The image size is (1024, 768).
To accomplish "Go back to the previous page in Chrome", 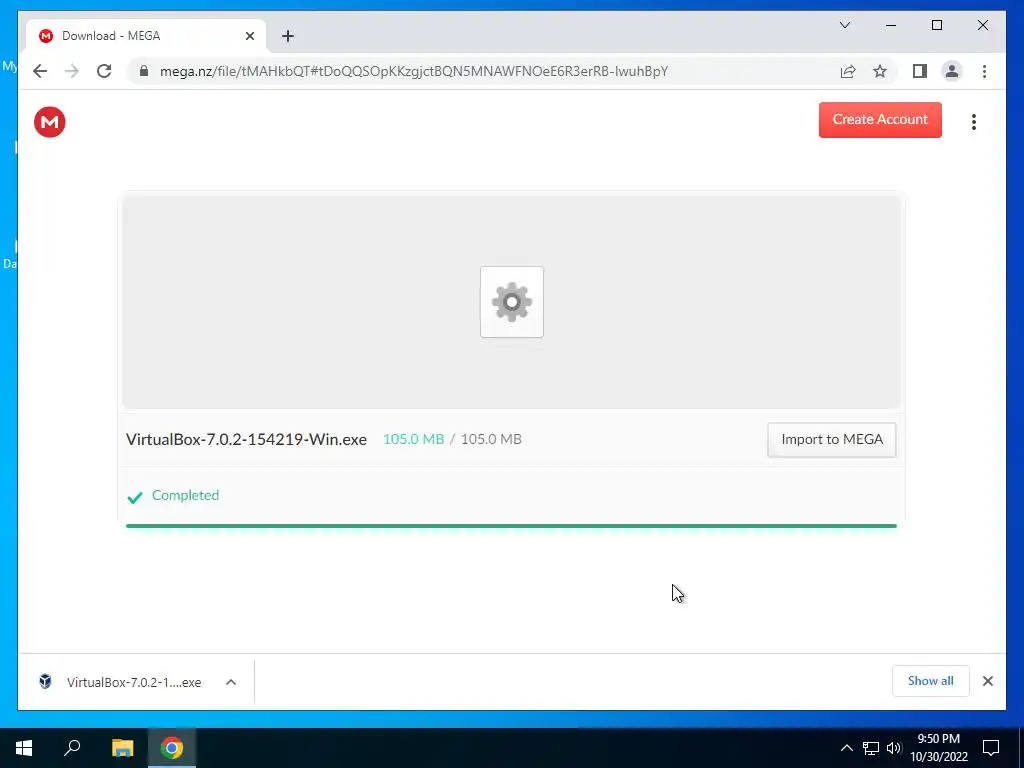I will click(x=40, y=71).
